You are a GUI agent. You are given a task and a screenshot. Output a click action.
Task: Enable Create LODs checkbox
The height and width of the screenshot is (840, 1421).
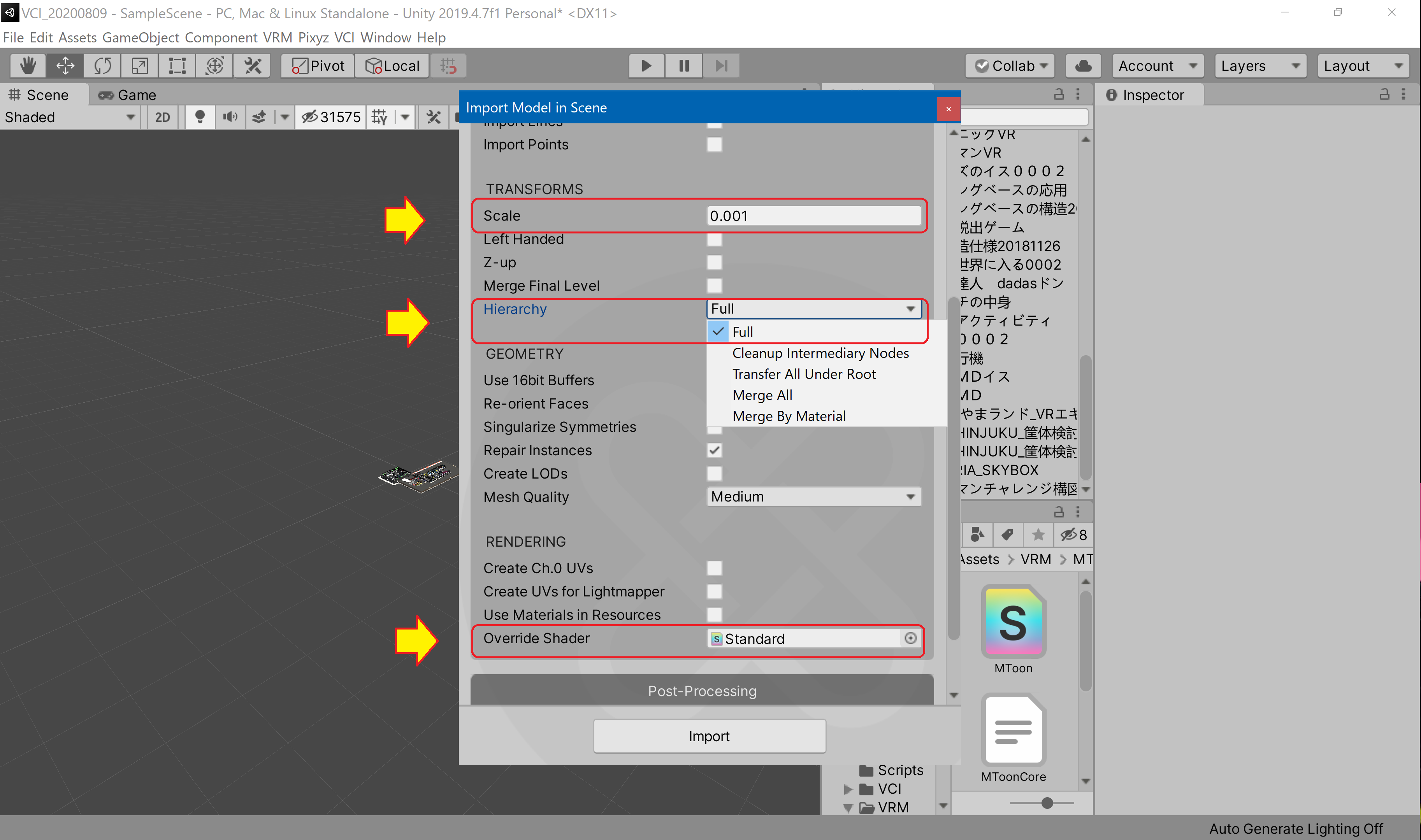click(x=715, y=473)
